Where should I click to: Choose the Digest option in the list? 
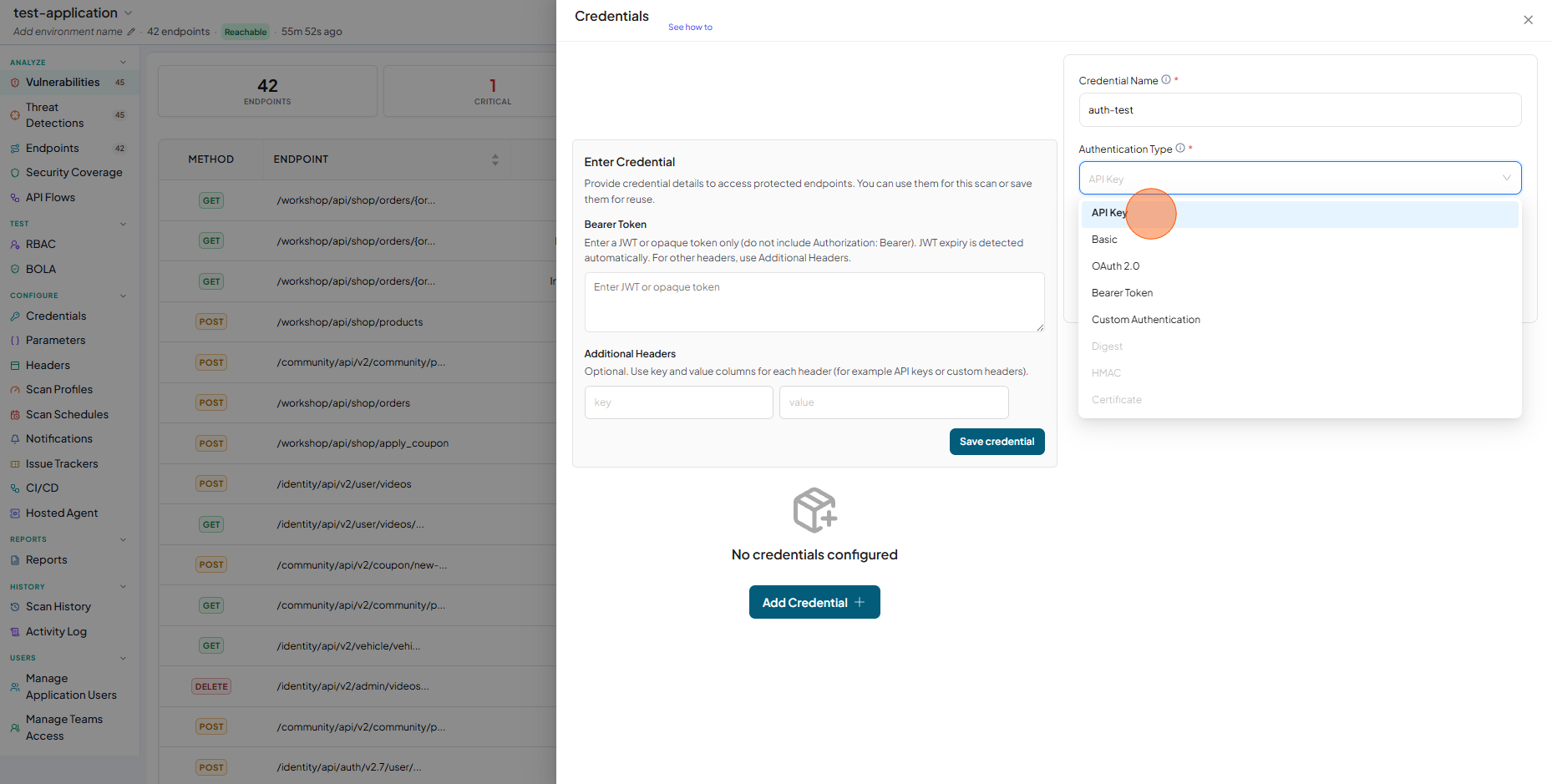click(x=1300, y=346)
